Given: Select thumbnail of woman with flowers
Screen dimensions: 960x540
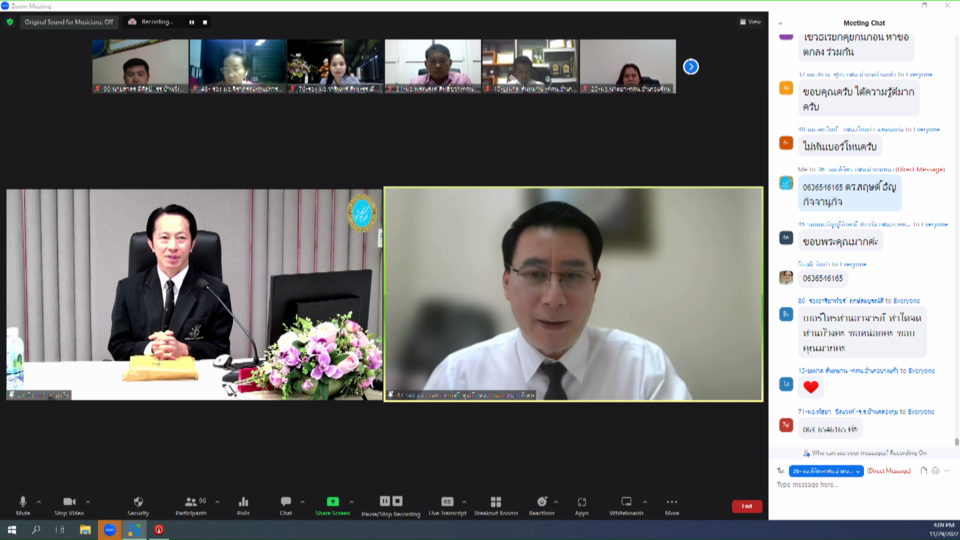Looking at the screenshot, I should [336, 66].
